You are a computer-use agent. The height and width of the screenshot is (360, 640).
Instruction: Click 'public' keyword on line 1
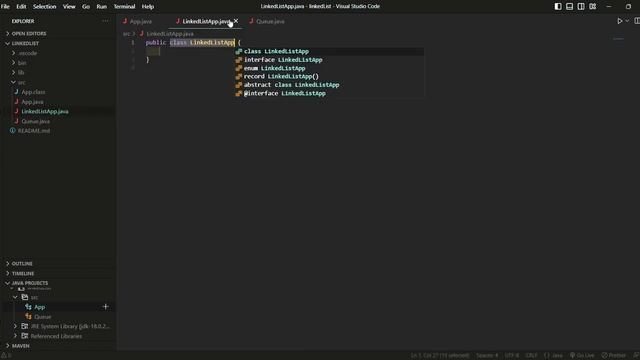(x=156, y=42)
